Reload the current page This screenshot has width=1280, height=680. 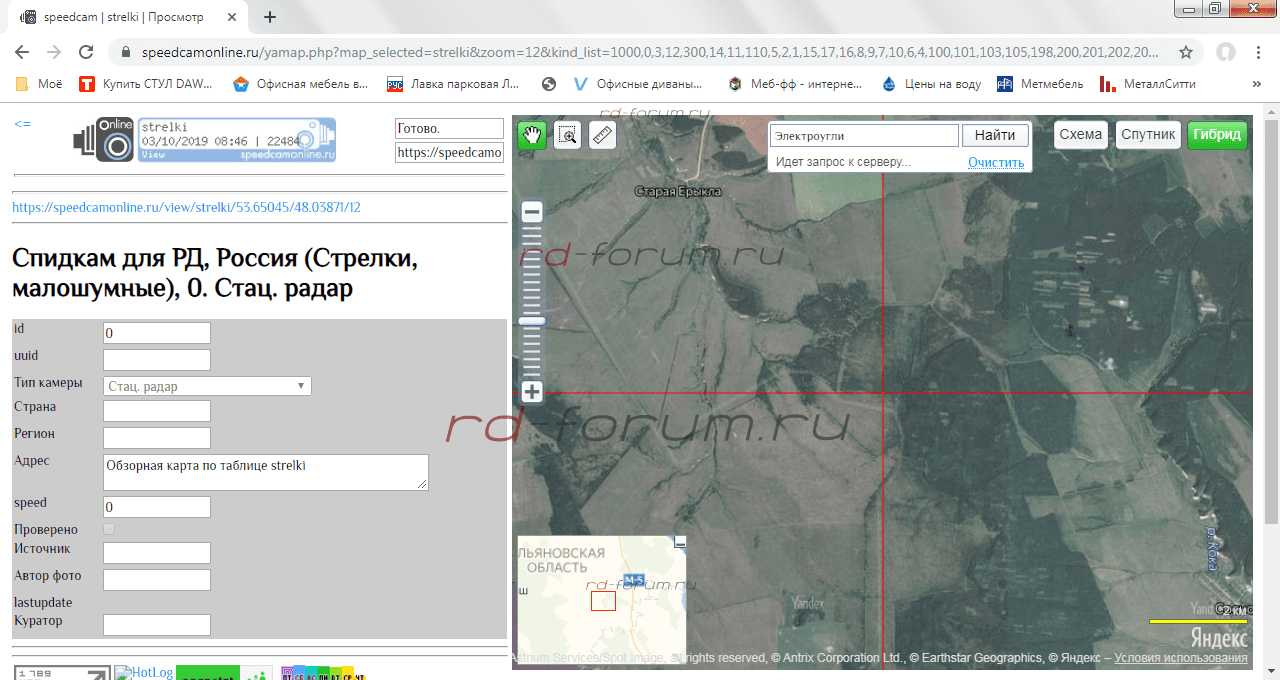(x=86, y=52)
